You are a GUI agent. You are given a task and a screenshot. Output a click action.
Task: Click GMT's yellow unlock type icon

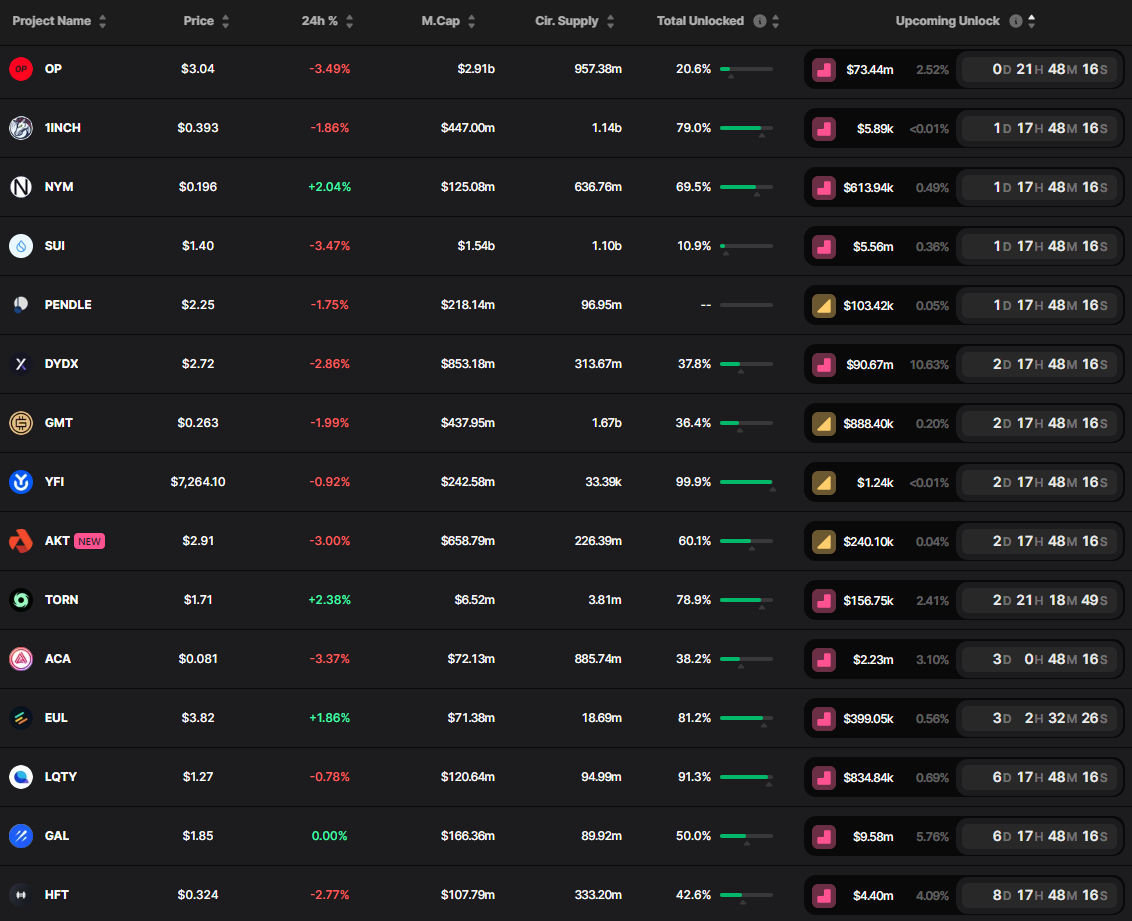tap(824, 424)
